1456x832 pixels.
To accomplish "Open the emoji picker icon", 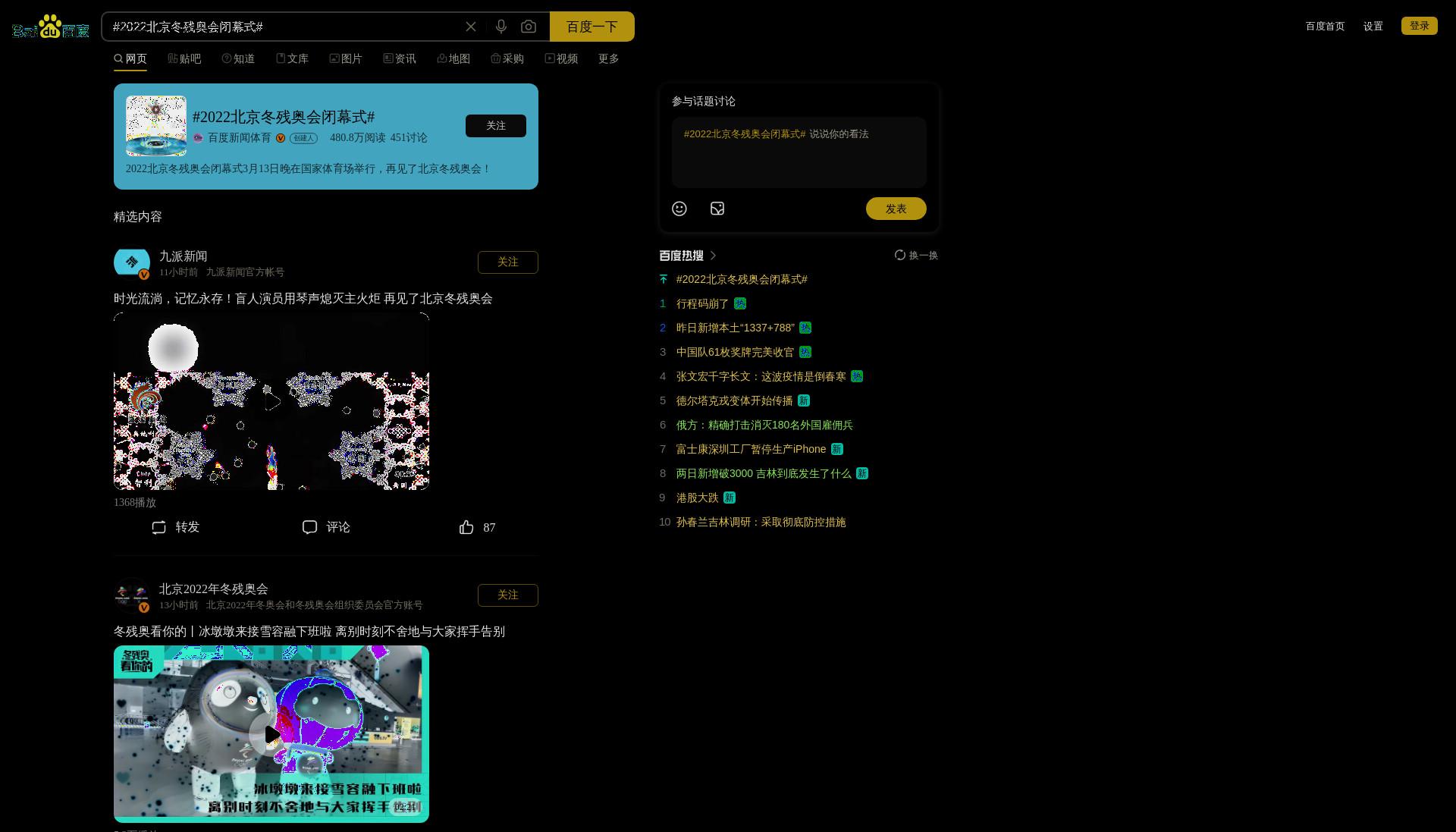I will (679, 209).
